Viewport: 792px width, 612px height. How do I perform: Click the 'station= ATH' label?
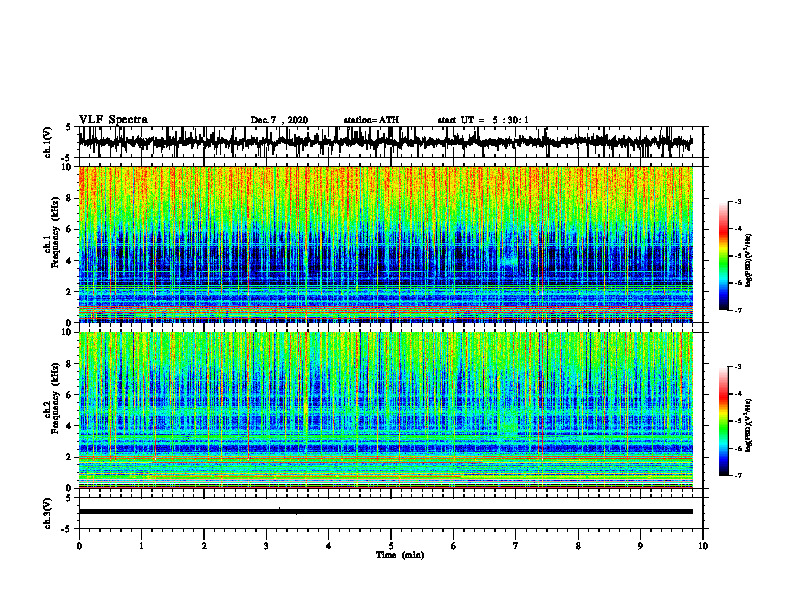[371, 120]
